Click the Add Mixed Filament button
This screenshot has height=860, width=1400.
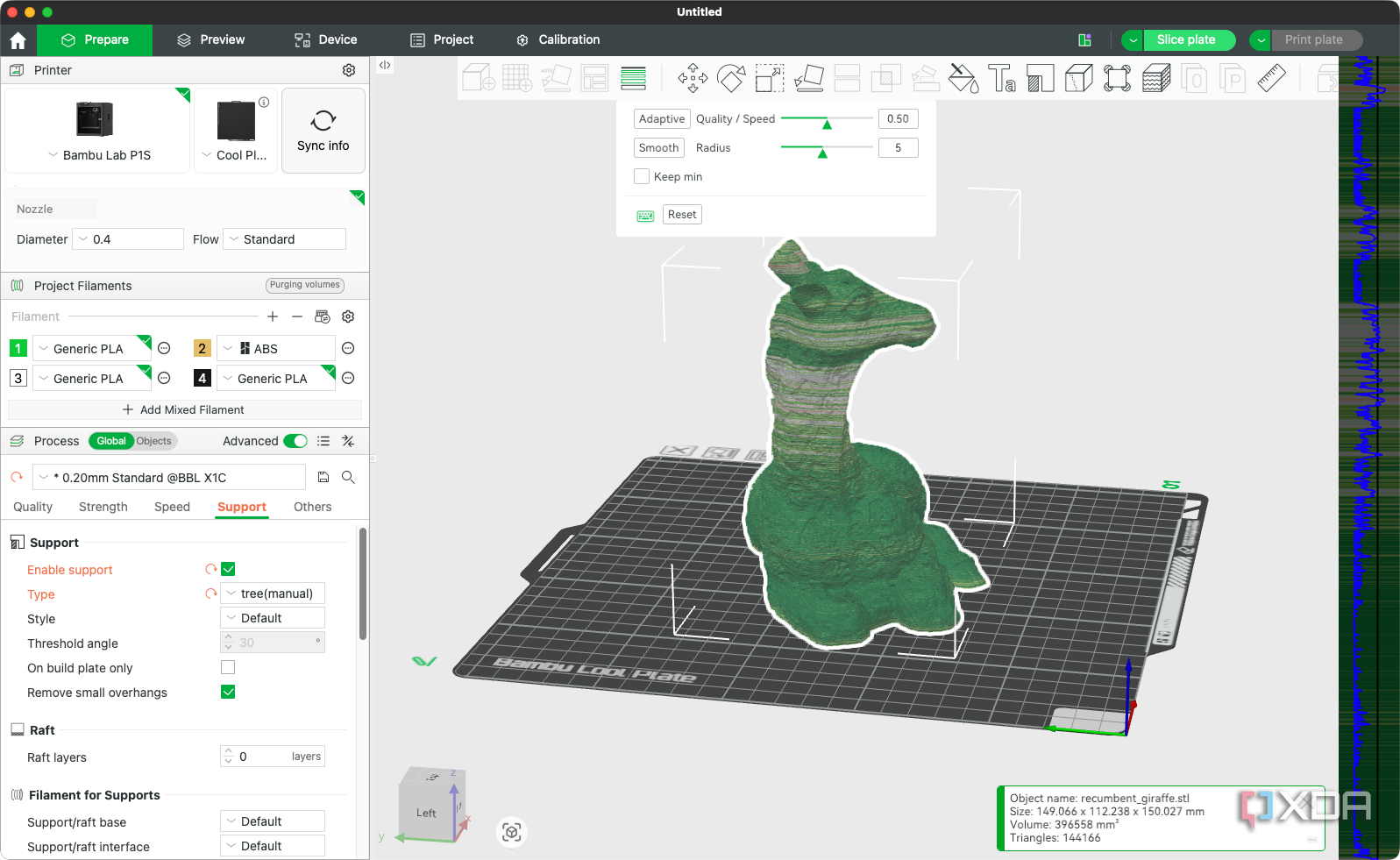point(184,409)
